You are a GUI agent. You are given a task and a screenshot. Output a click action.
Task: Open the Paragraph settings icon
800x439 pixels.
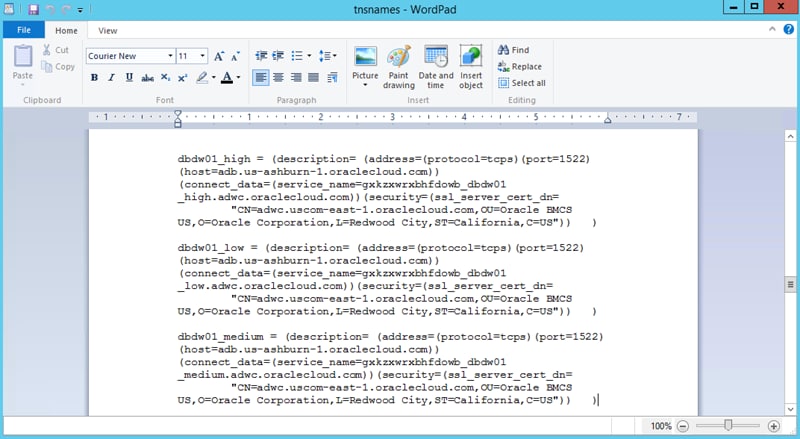[x=333, y=78]
